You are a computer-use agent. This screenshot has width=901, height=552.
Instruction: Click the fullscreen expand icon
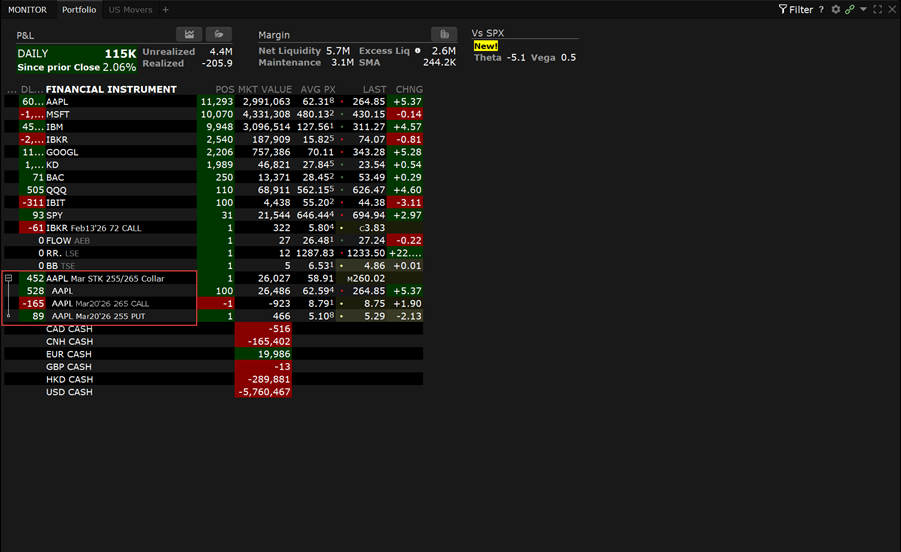877,9
